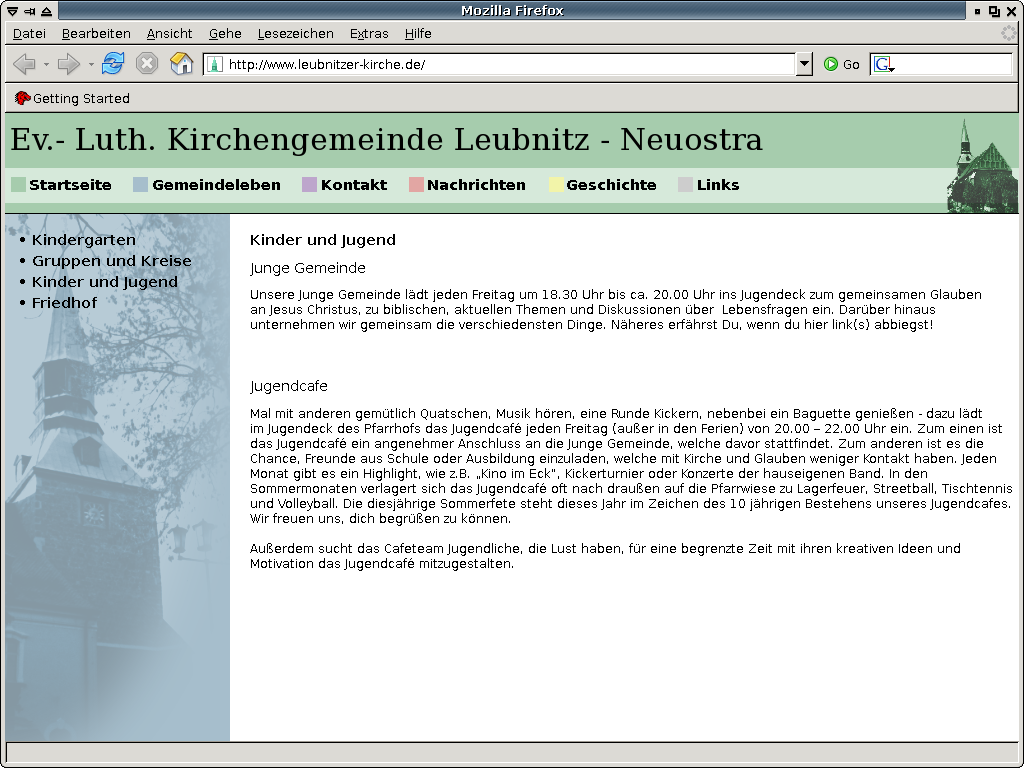Select Kindergarten in the sidebar
This screenshot has width=1024, height=768.
point(84,240)
